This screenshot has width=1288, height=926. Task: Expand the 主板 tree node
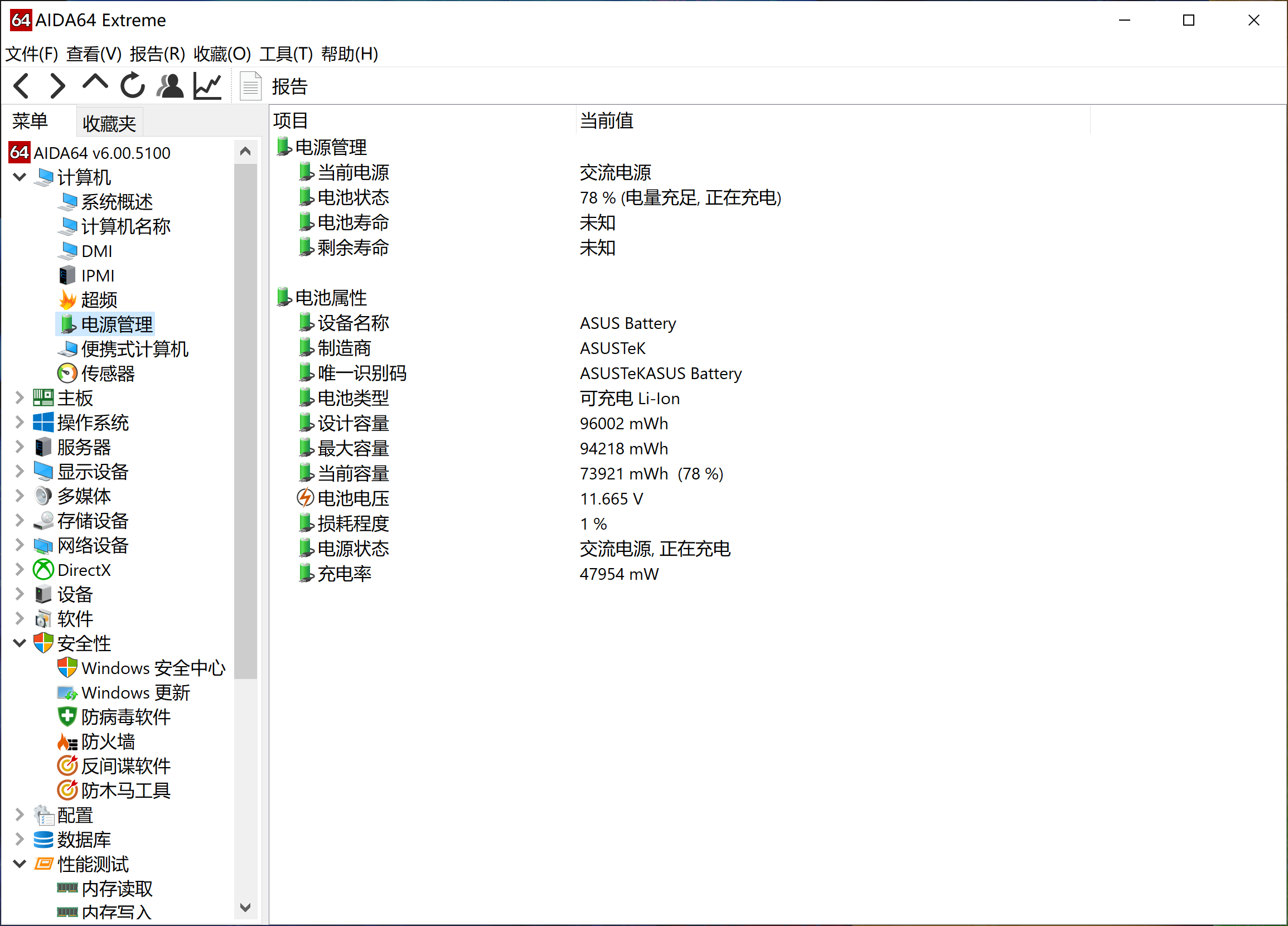pyautogui.click(x=20, y=398)
